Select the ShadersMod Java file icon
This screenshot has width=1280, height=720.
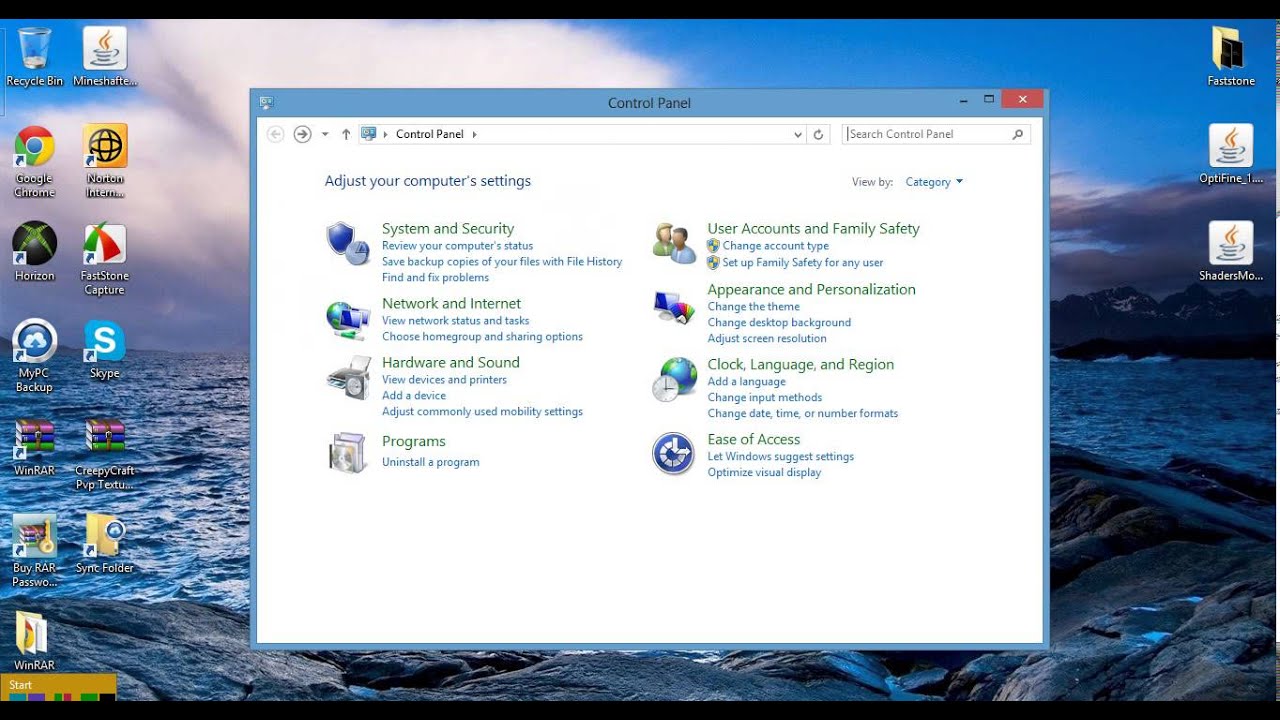(1231, 252)
